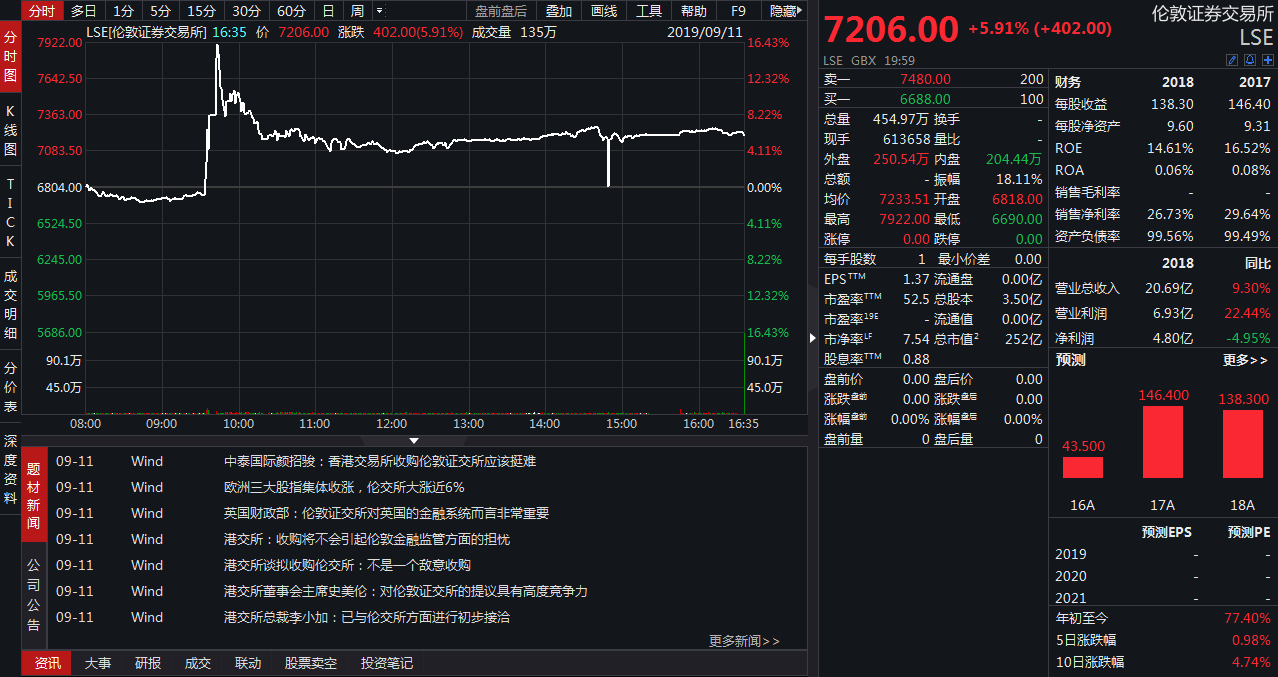
Task: Click 更多>> beside 预测
Action: (1245, 360)
